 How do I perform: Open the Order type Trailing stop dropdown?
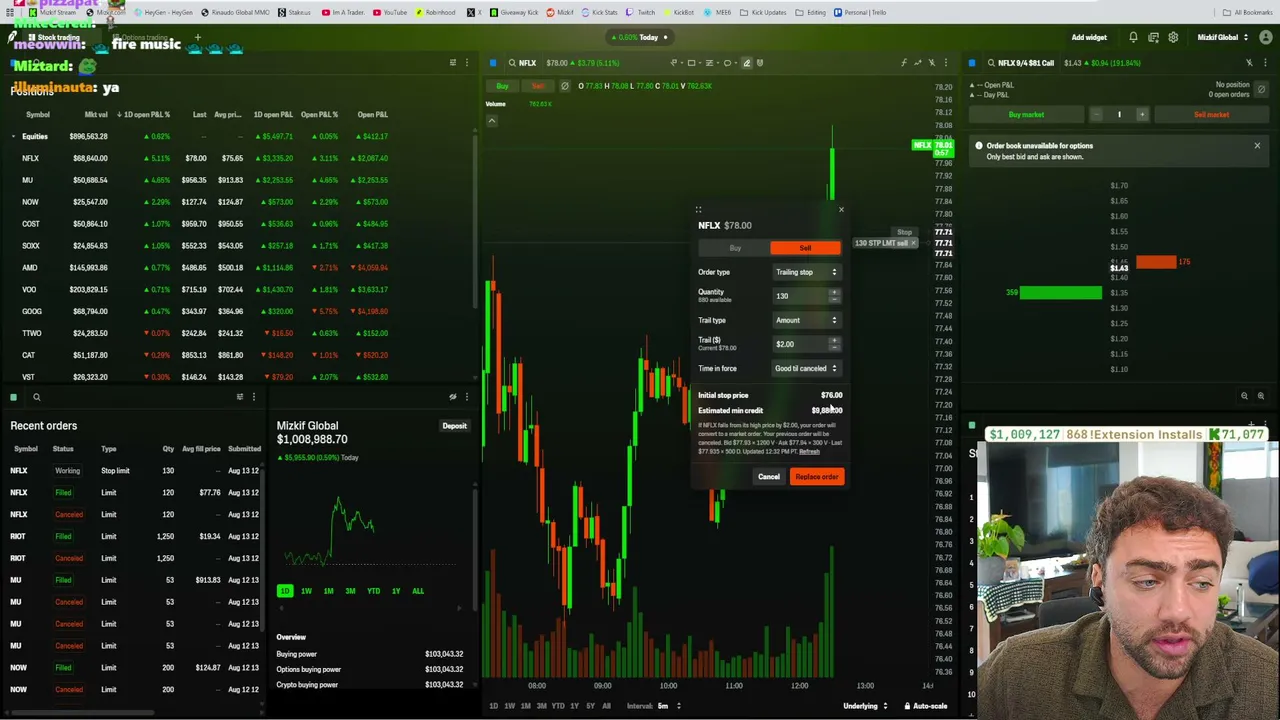tap(806, 272)
